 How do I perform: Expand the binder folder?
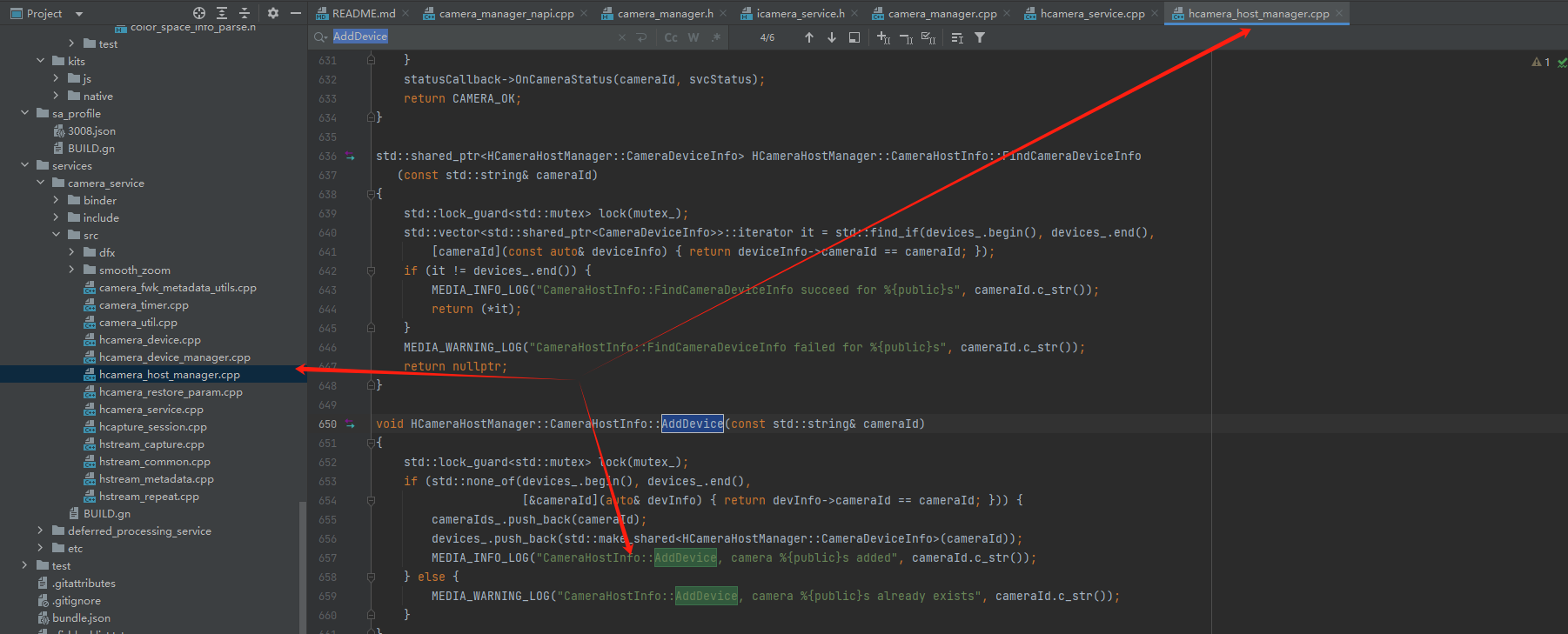pos(56,200)
